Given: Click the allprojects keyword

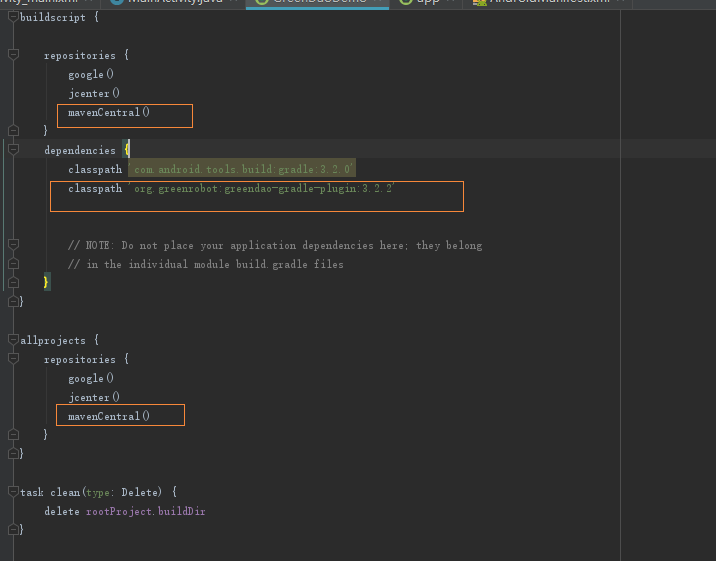Looking at the screenshot, I should coord(53,341).
